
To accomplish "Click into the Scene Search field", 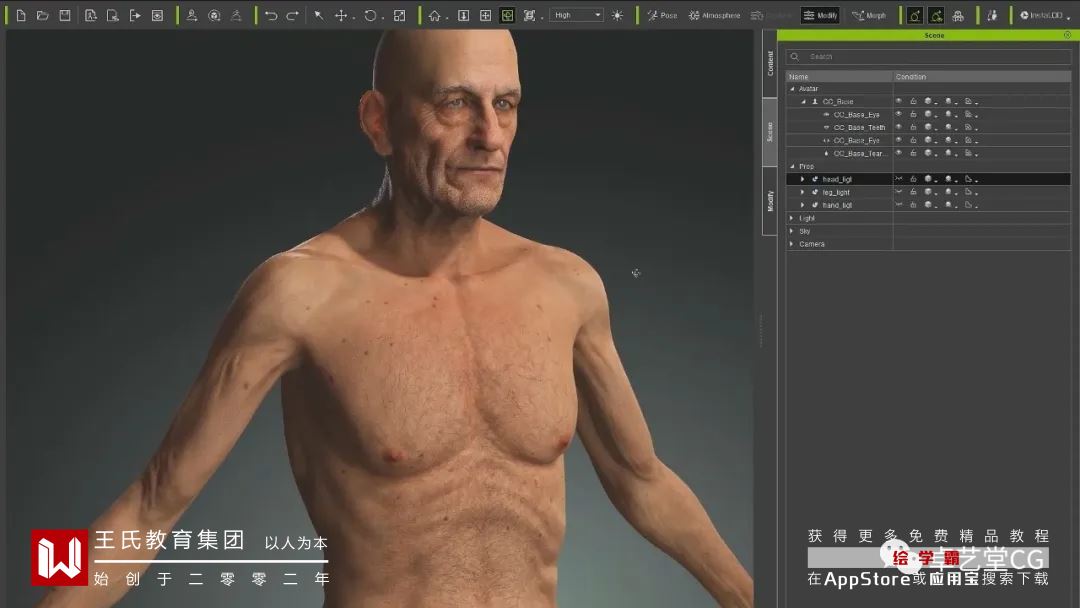I will click(928, 56).
